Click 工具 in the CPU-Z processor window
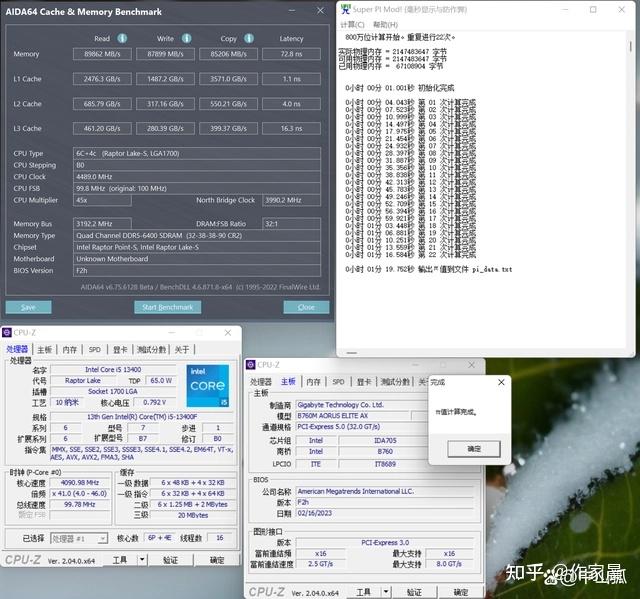640x599 pixels. click(120, 560)
